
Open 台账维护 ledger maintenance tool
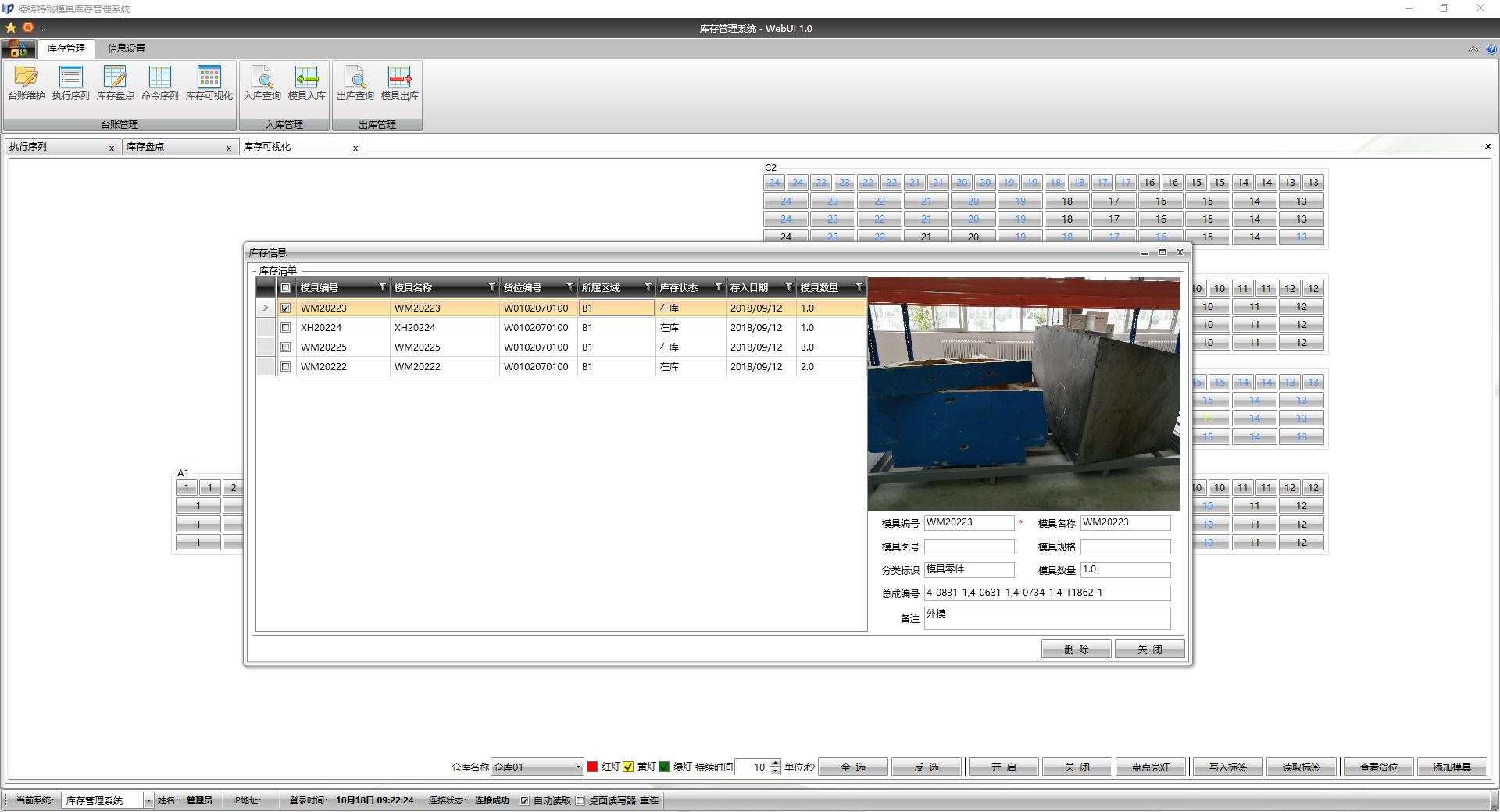tap(26, 83)
